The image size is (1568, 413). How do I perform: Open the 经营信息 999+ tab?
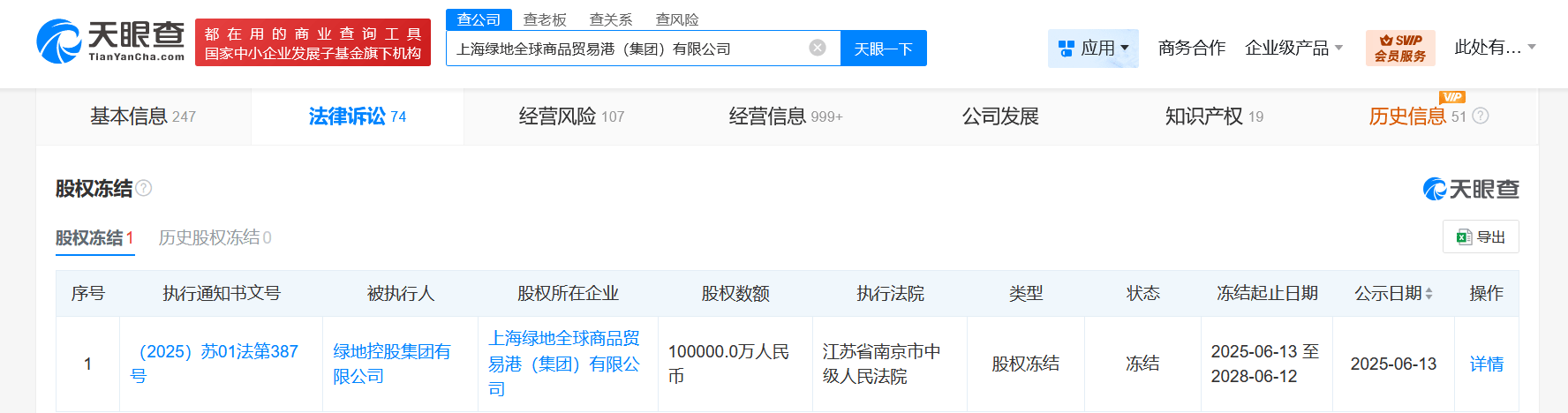coord(786,116)
